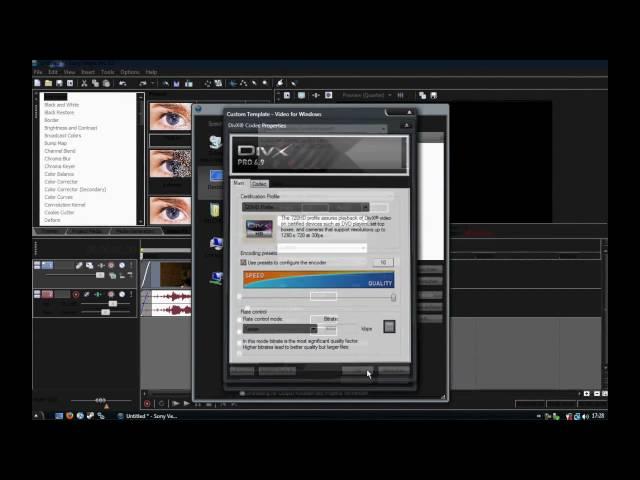Open the DivX certification profile dropdown
640x480 pixels.
306,207
